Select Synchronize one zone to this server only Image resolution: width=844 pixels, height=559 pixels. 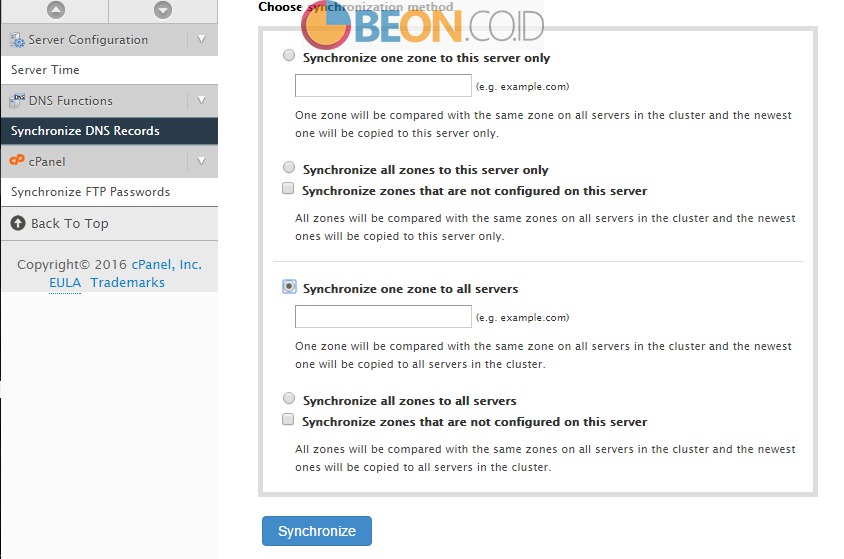pos(289,55)
